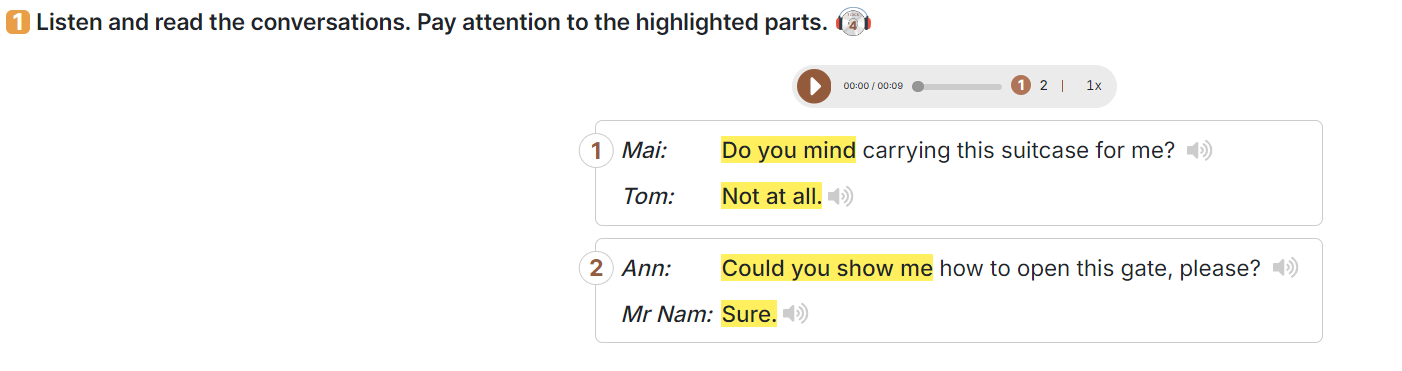Screen dimensions: 1402x371
Task: Click the highlighted reply 'Sure.'
Action: click(x=749, y=314)
